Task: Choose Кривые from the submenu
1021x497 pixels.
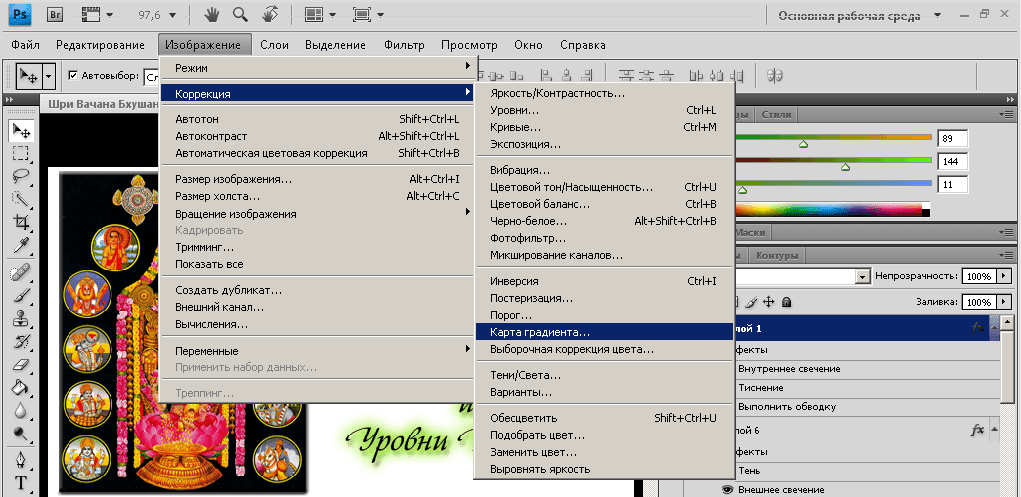Action: coord(604,127)
